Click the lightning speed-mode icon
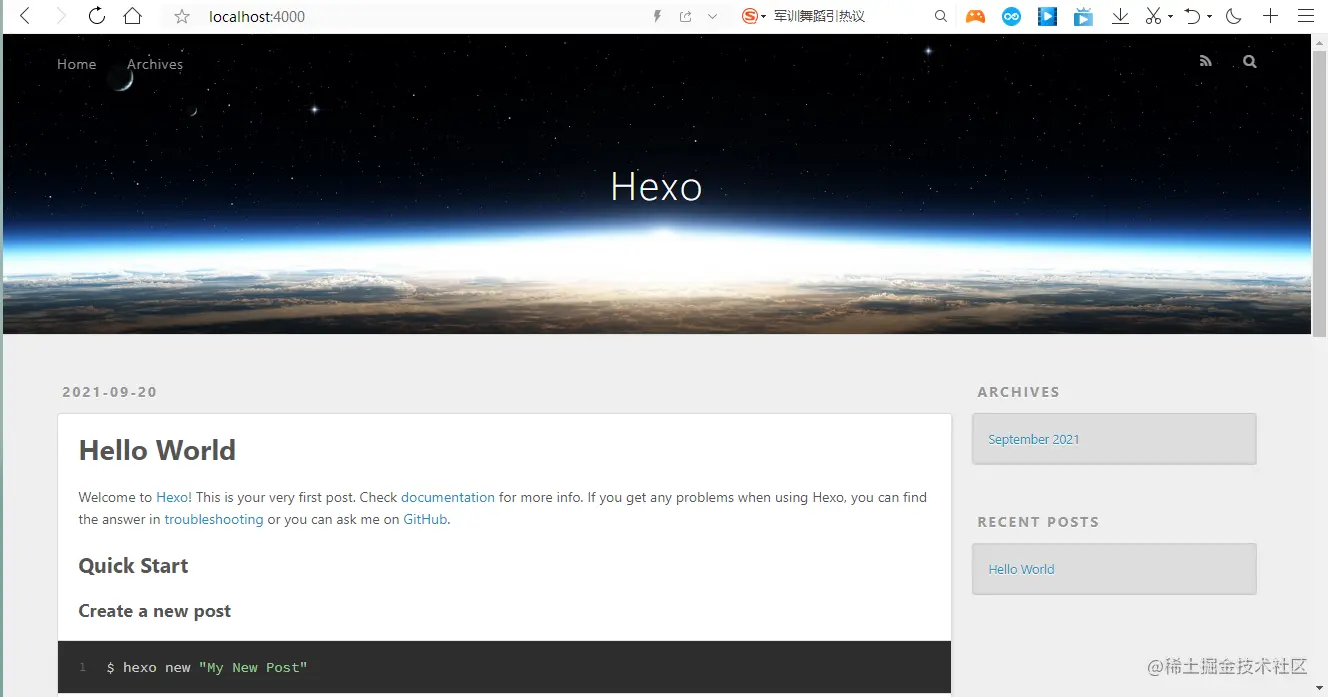The height and width of the screenshot is (697, 1328). [657, 16]
